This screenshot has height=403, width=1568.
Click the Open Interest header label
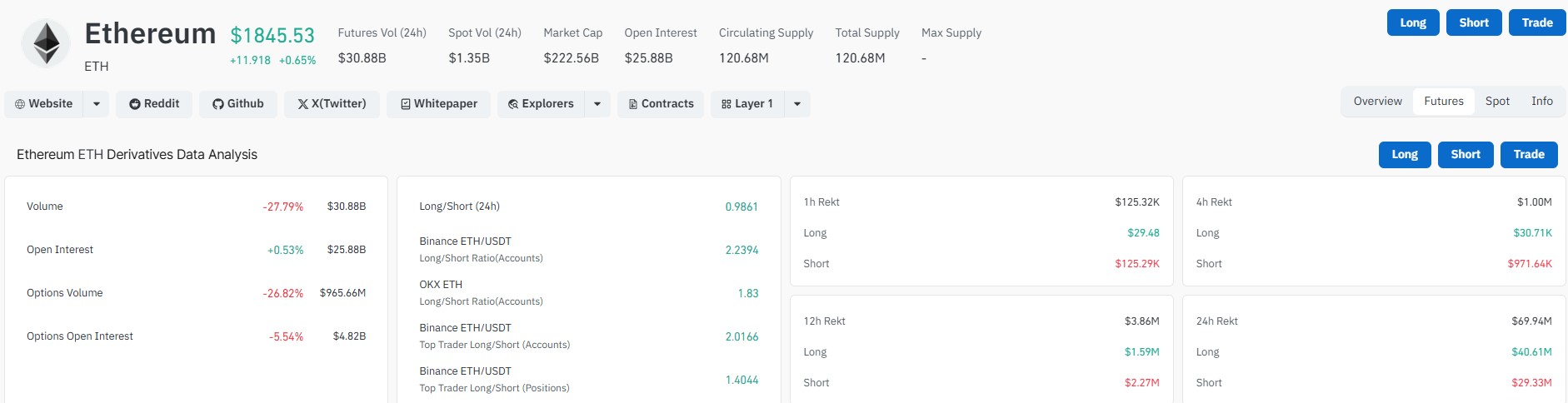point(661,33)
